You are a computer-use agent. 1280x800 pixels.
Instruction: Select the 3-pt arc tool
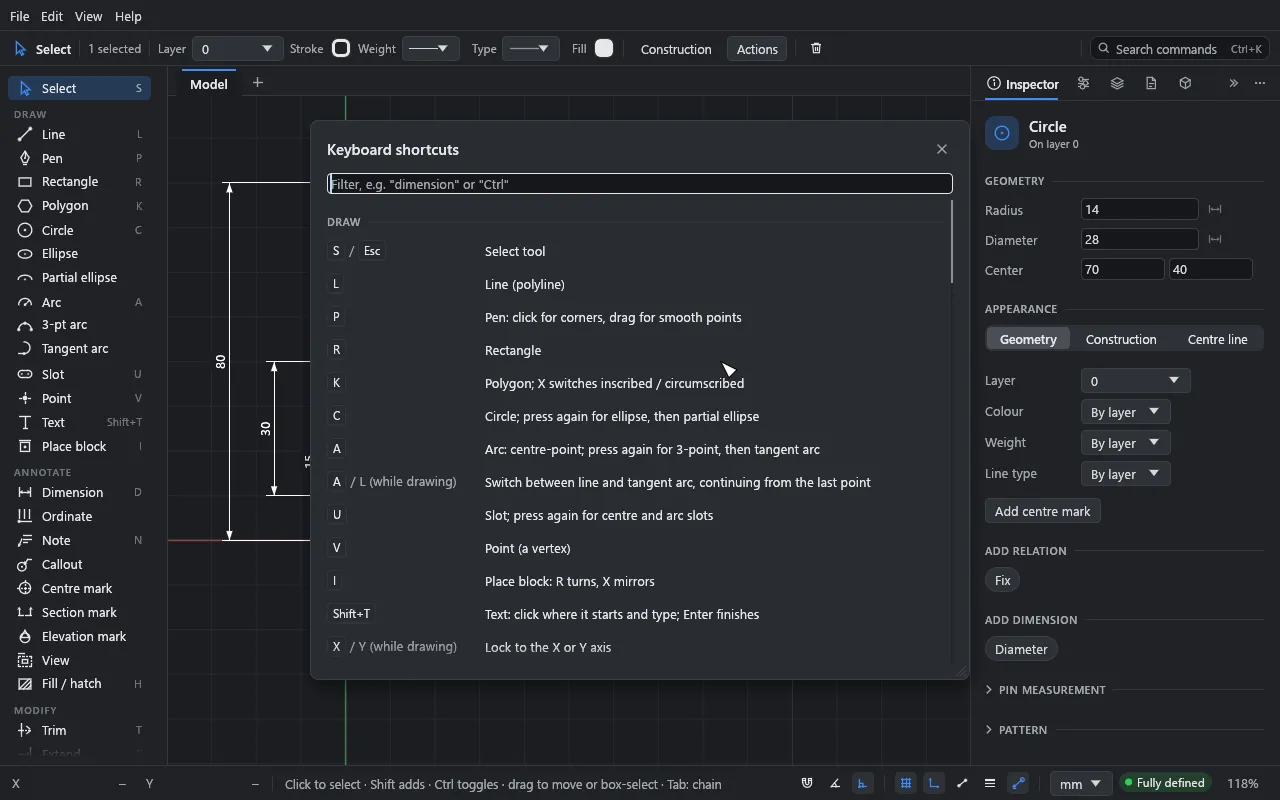[80, 325]
